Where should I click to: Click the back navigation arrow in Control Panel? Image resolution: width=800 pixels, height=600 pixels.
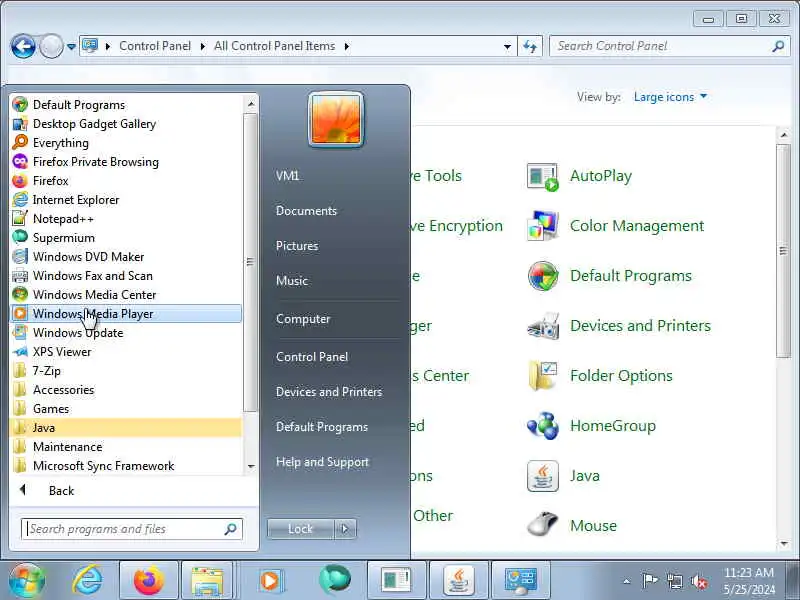(23, 47)
